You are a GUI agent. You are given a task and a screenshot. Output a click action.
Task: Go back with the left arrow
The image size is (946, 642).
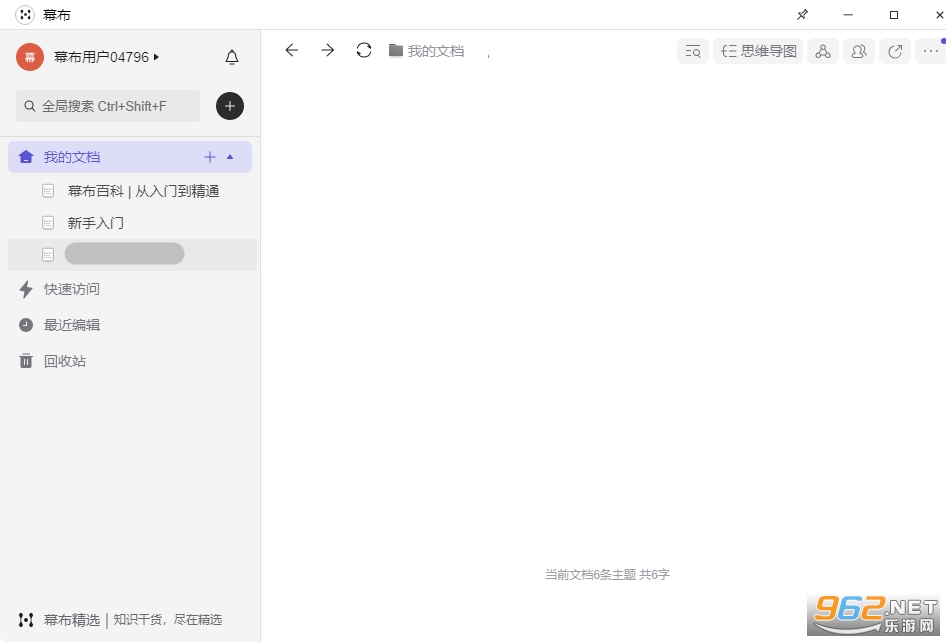(291, 50)
